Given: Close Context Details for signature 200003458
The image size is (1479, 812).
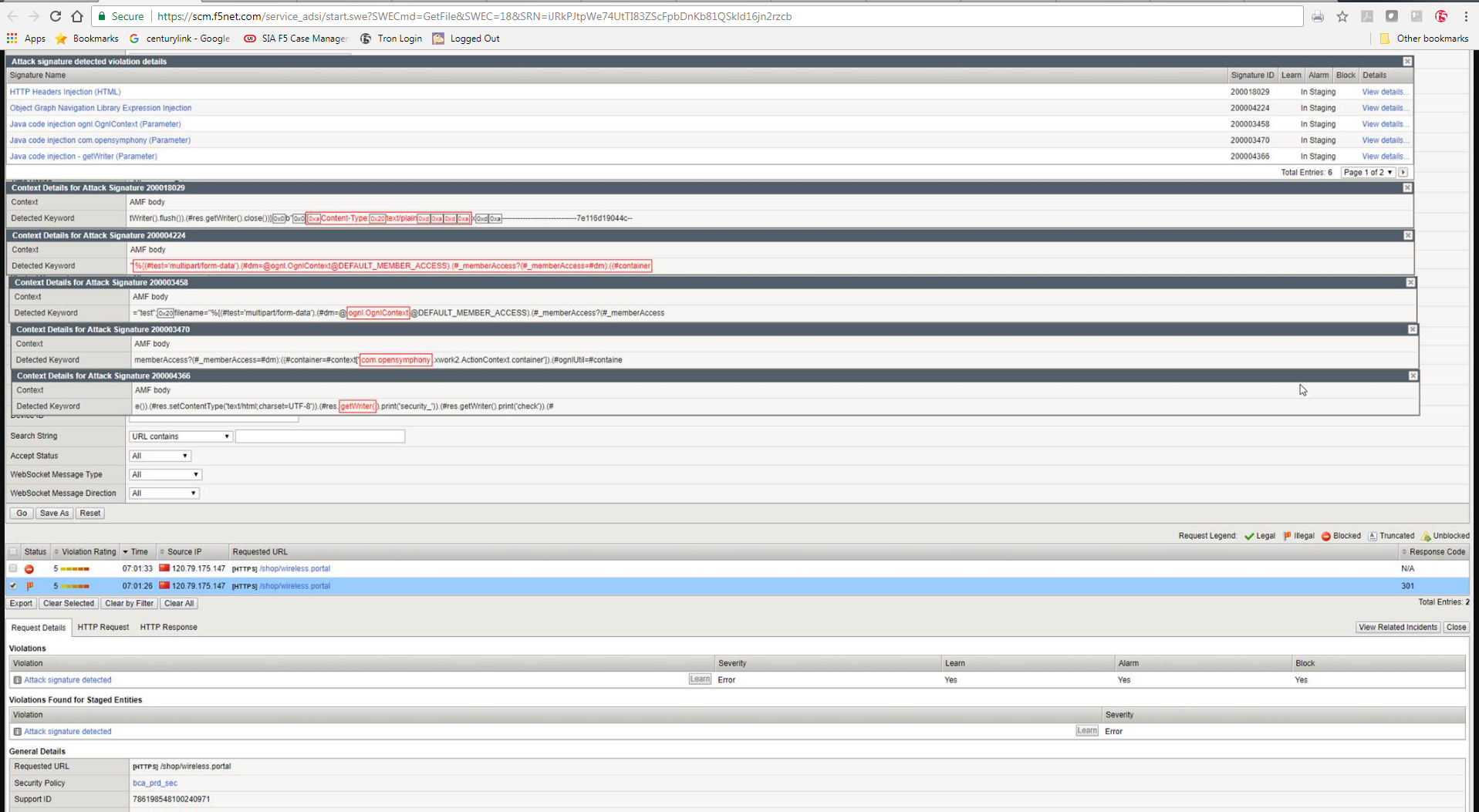Looking at the screenshot, I should point(1410,282).
